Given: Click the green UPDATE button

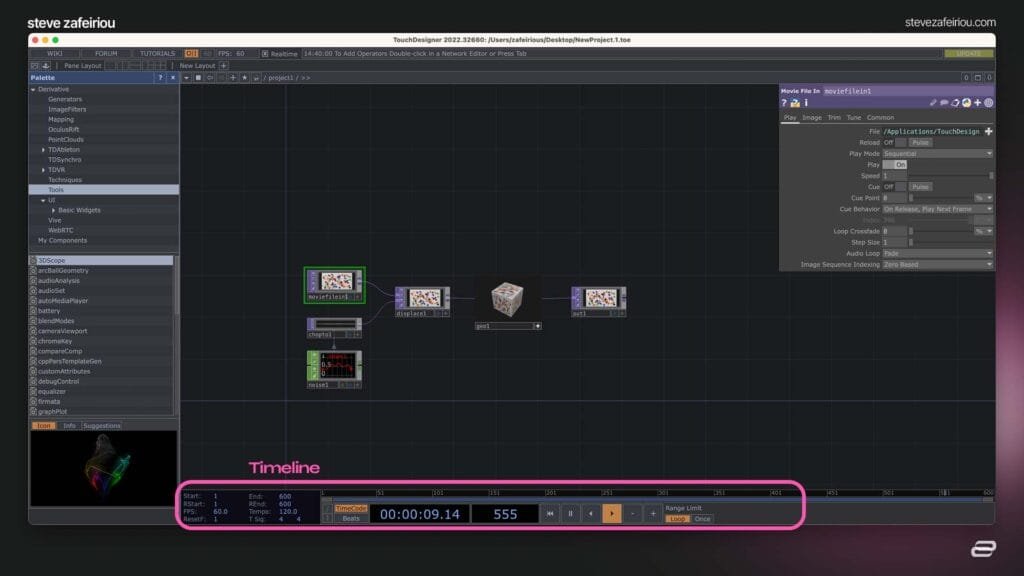Looking at the screenshot, I should point(968,54).
